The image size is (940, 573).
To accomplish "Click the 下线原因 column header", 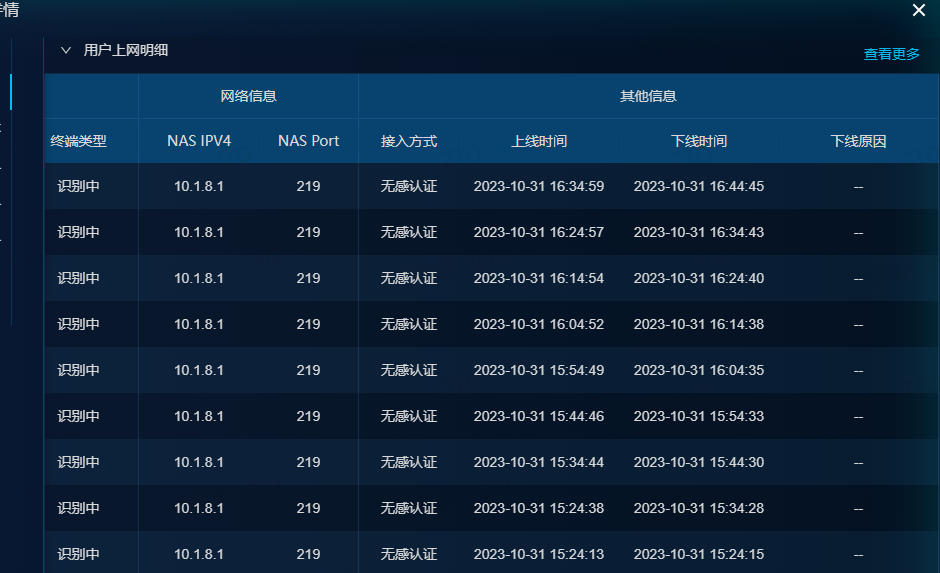I will [x=858, y=141].
